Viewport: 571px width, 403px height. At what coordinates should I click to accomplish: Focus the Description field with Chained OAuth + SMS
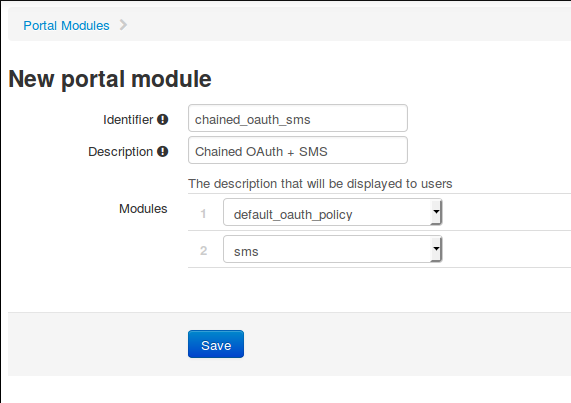[298, 150]
